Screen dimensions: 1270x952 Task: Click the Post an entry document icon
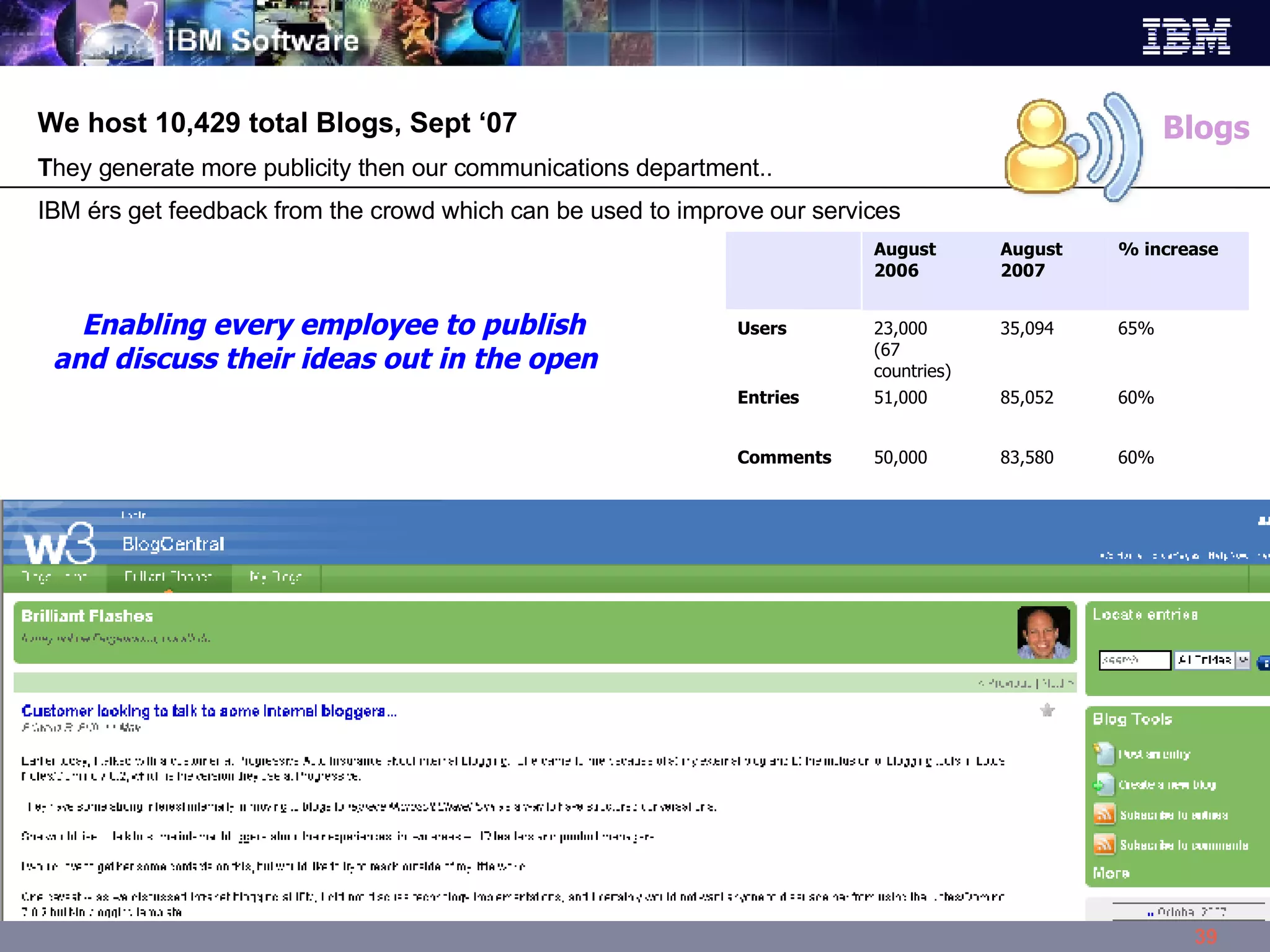point(1104,754)
